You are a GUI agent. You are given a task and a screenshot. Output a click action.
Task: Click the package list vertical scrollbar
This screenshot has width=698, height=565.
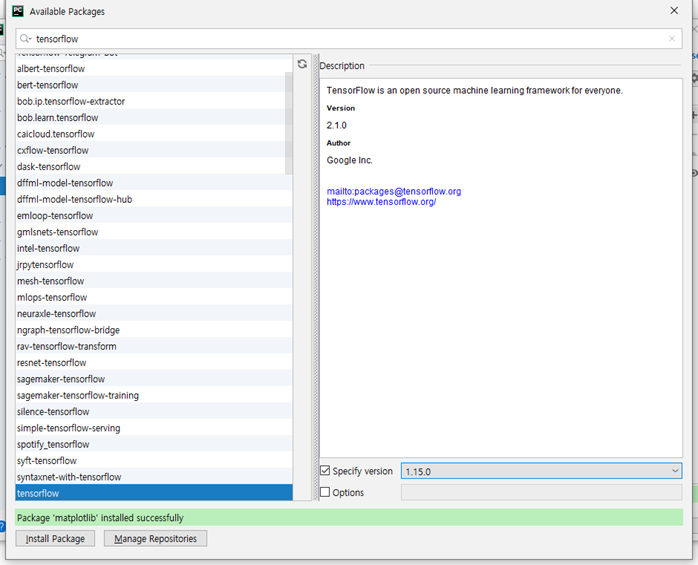tap(288, 123)
